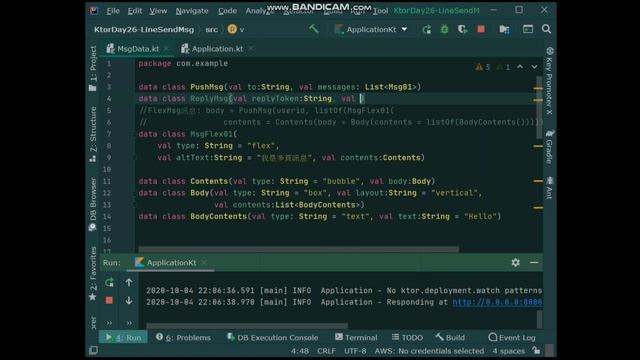Change the 4 spaces indent setting
The width and height of the screenshot is (640, 360).
508,351
